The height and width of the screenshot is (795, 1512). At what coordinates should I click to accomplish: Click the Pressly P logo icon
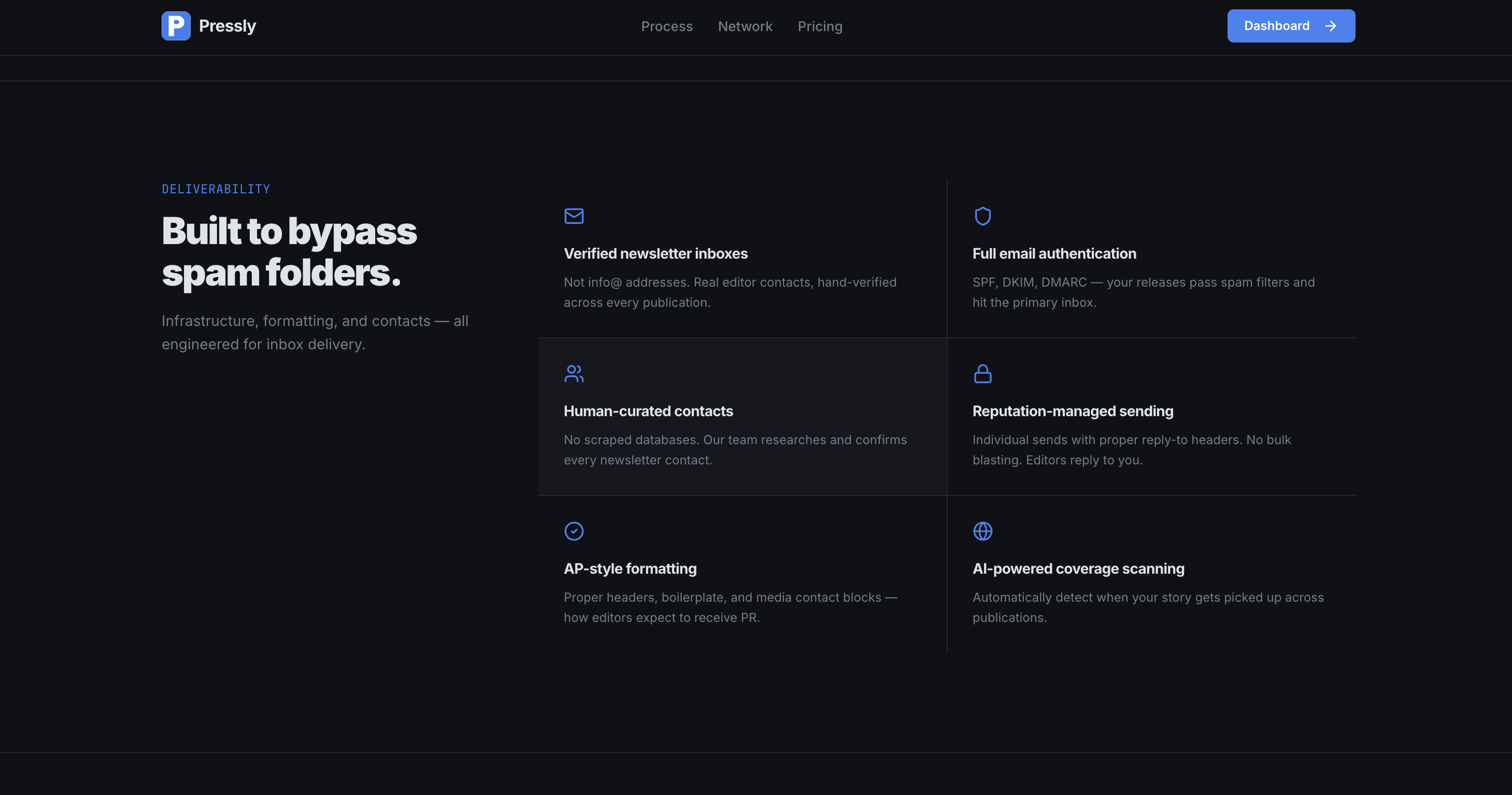coord(176,25)
